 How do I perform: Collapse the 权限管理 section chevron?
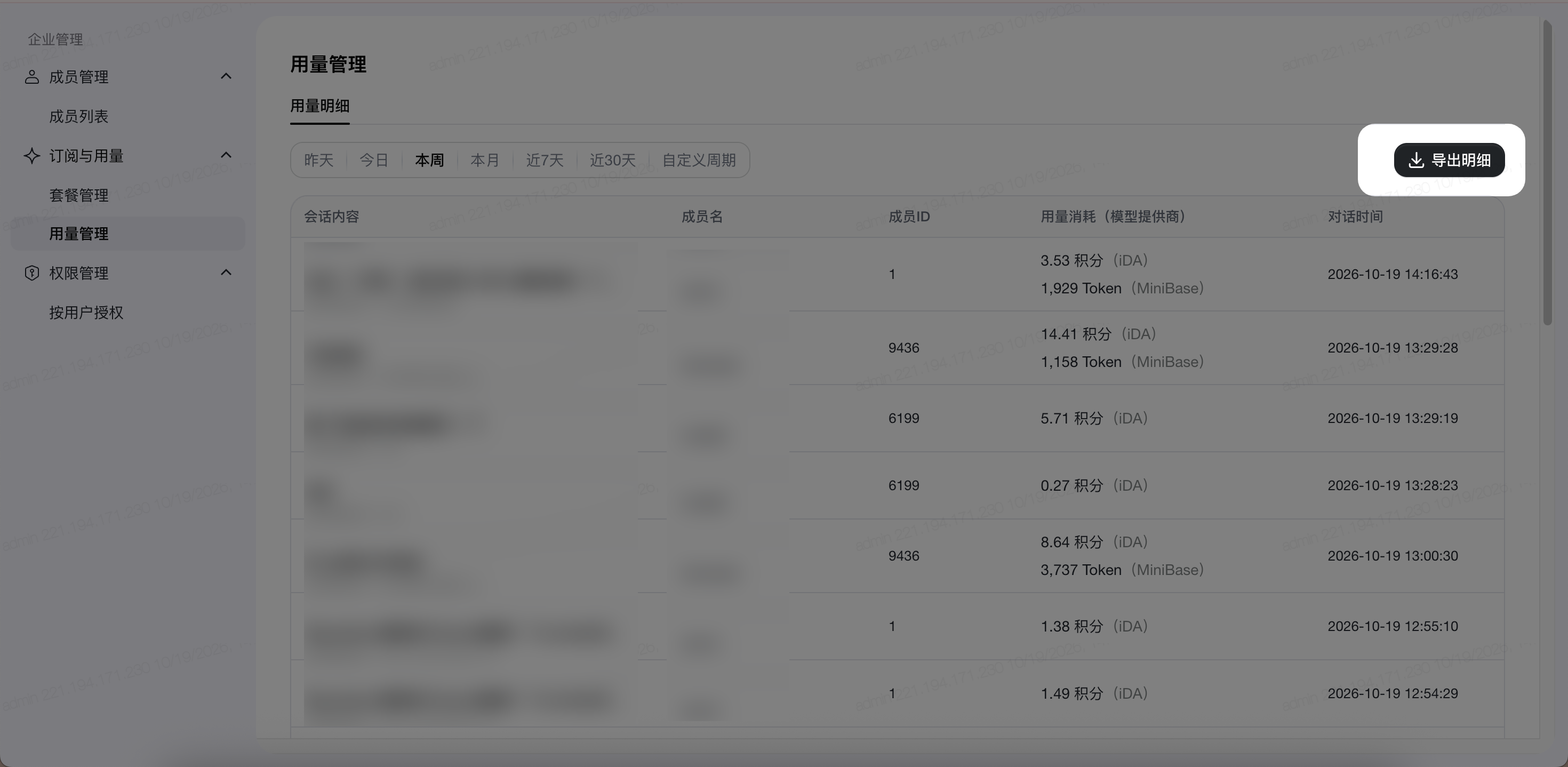[226, 272]
